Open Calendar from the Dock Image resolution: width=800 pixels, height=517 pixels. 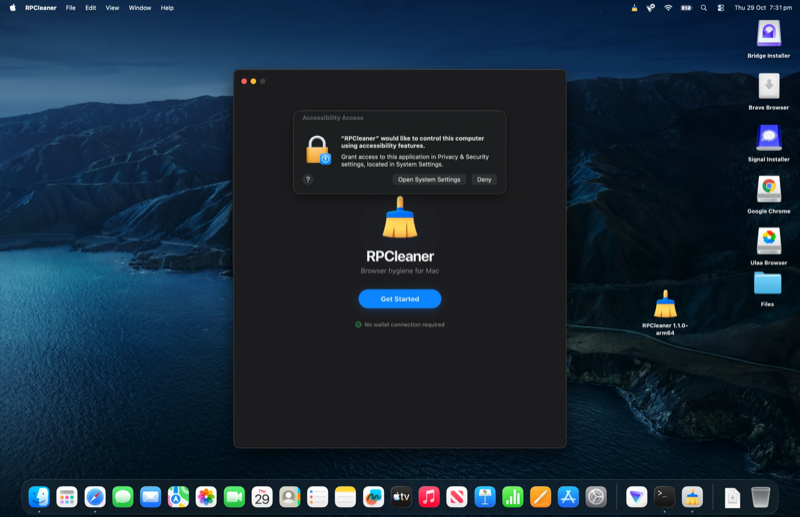tap(262, 497)
